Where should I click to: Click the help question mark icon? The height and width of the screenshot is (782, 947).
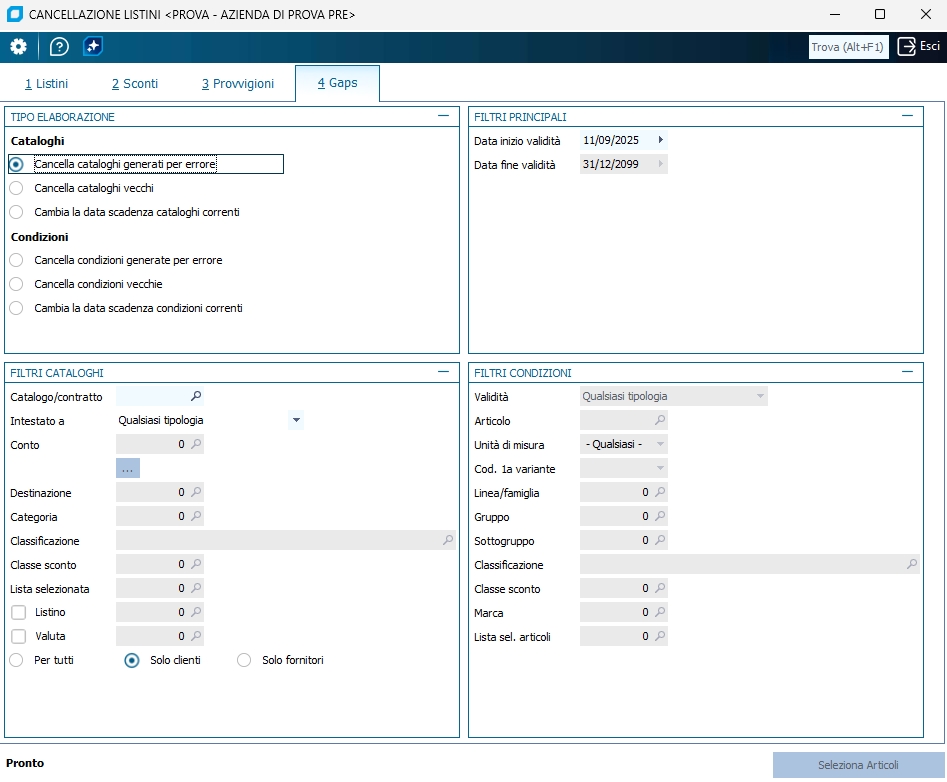pos(59,47)
